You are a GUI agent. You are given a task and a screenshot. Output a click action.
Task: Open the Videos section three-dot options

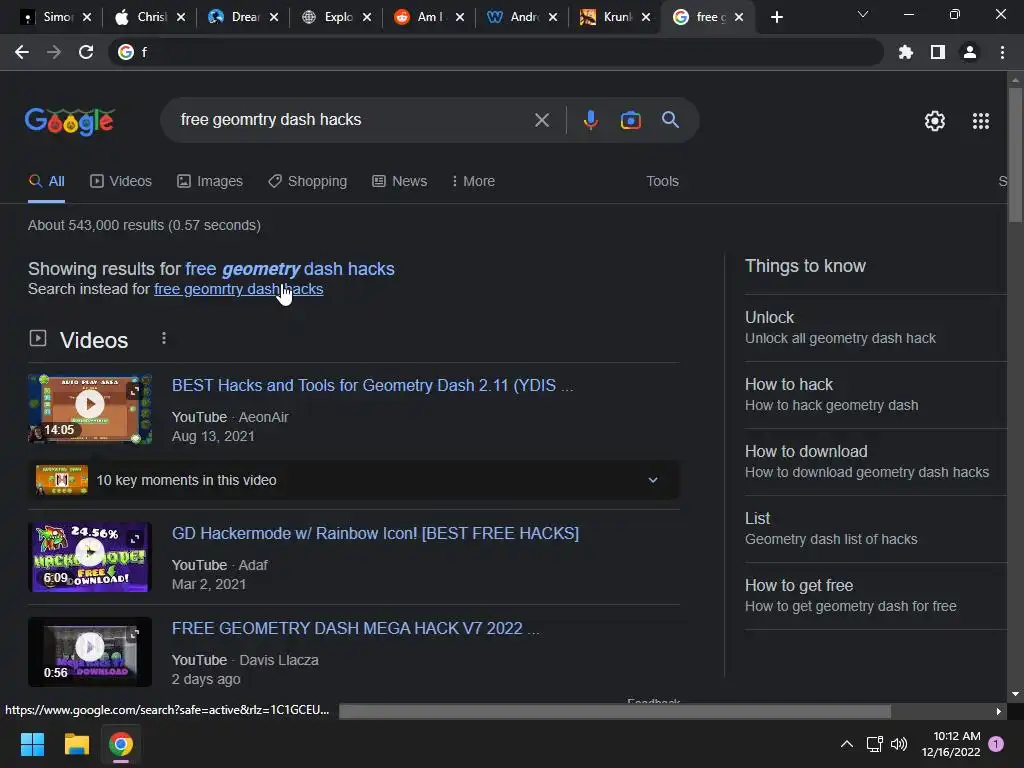point(164,338)
